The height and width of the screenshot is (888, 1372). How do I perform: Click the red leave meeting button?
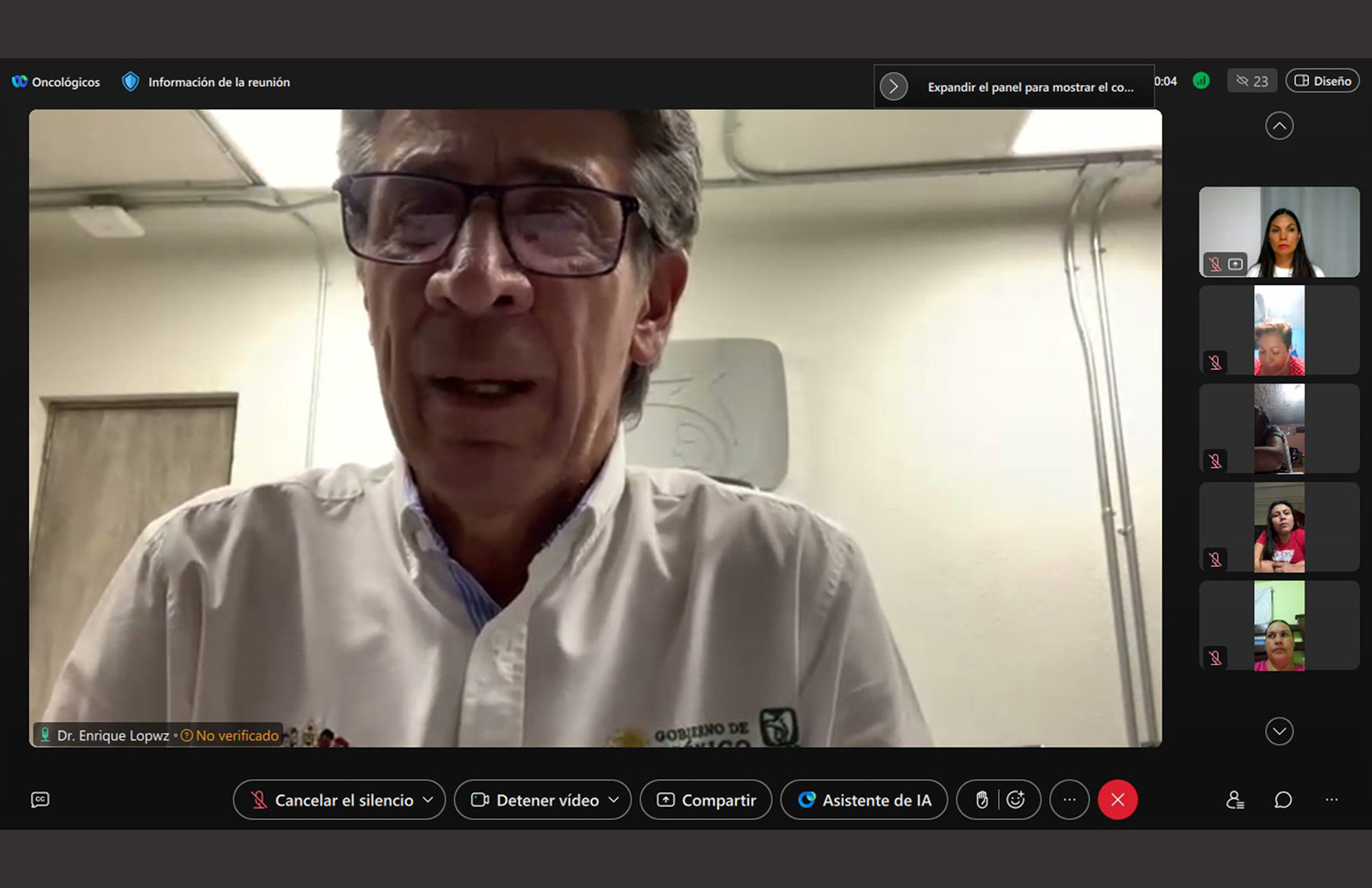1117,799
